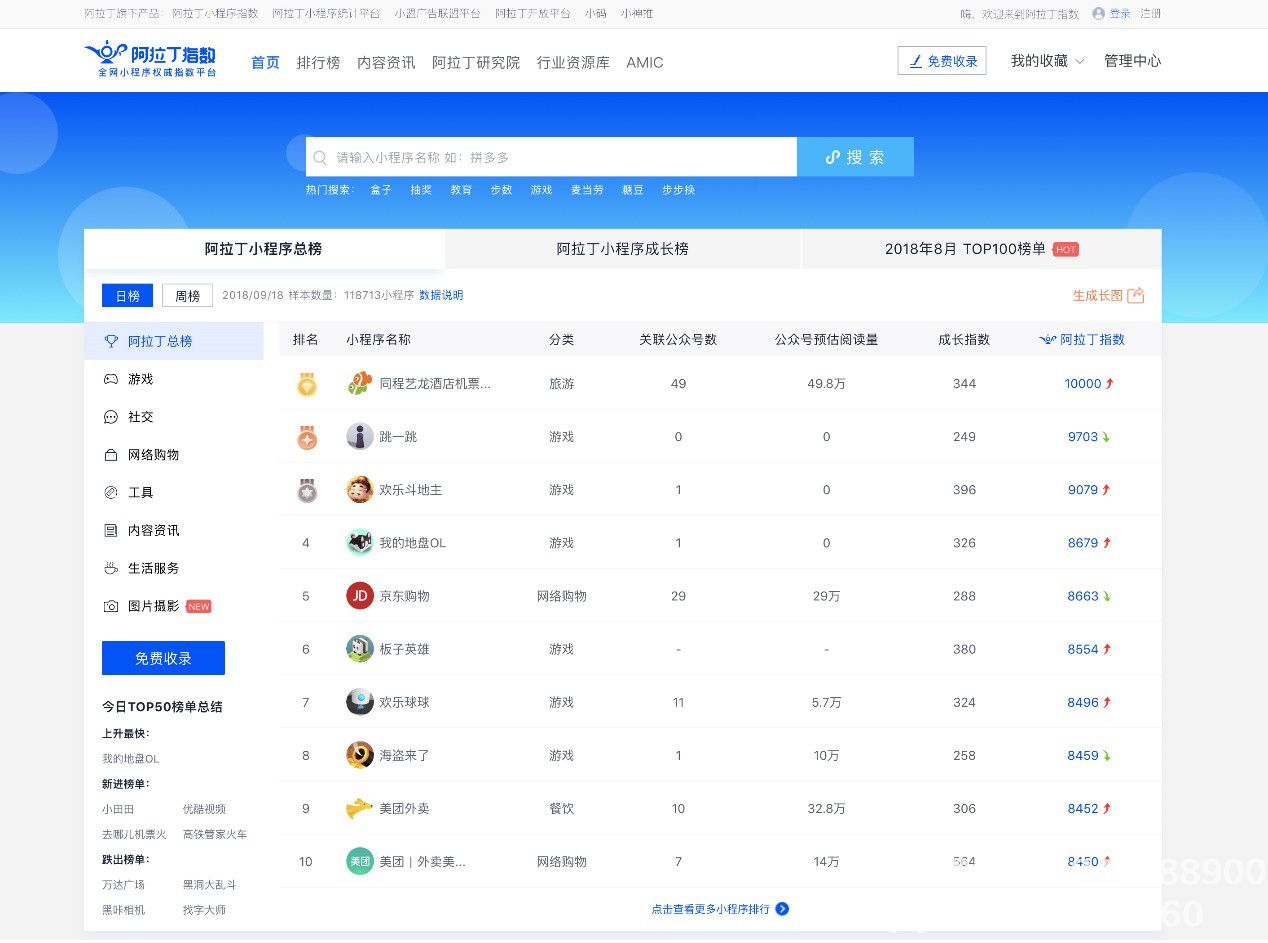Viewport: 1268px width, 943px height.
Task: Select the 2018年8月 TOP100榜单 tab
Action: pos(982,249)
